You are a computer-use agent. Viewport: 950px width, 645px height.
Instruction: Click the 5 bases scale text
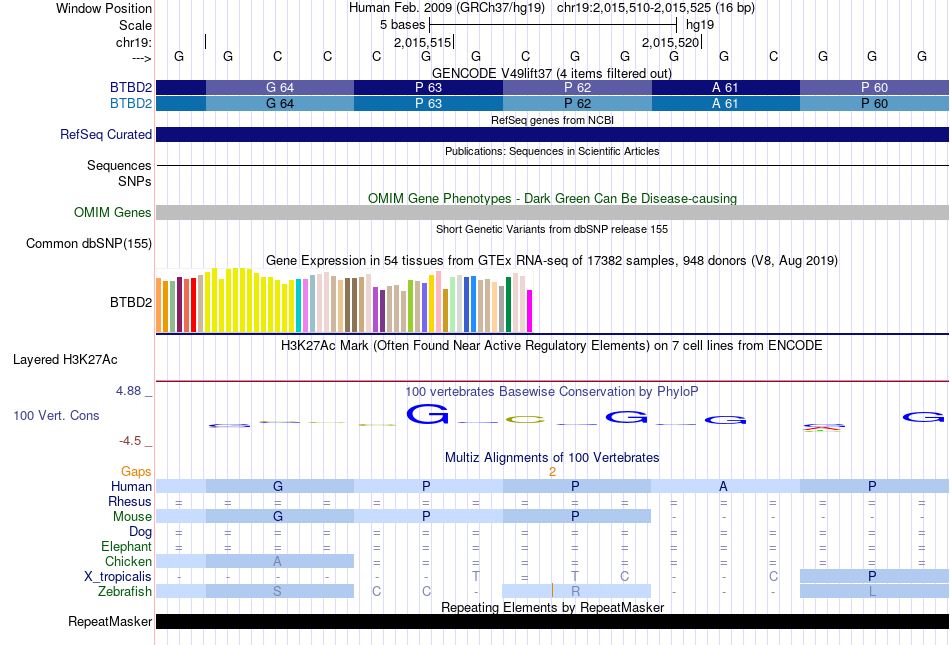402,25
